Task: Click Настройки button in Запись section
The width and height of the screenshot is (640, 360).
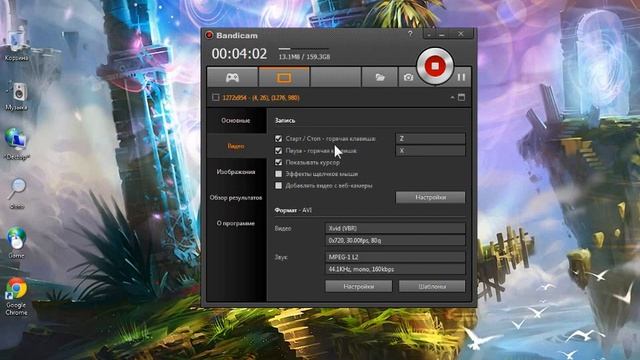Action: point(430,198)
